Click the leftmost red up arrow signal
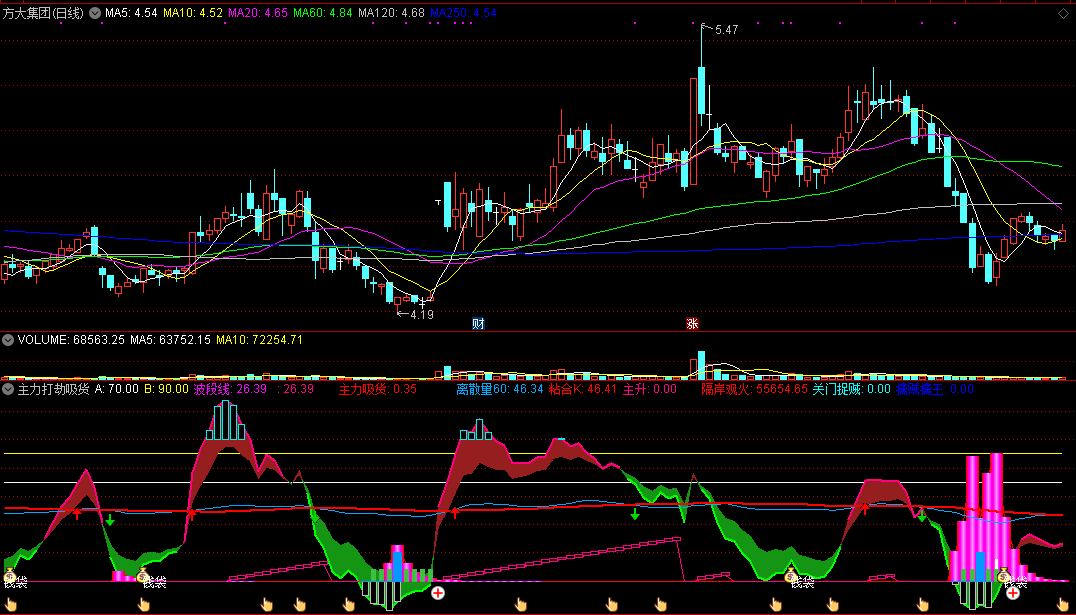The image size is (1076, 615). coord(77,513)
